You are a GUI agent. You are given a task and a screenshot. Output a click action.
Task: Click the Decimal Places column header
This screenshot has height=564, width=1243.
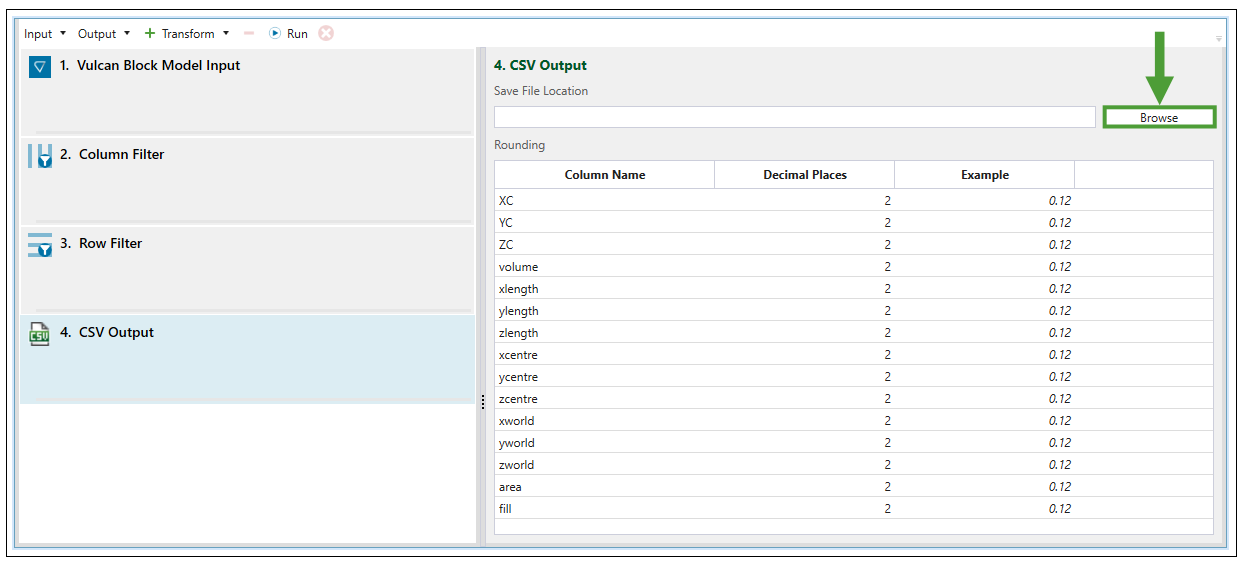click(804, 175)
